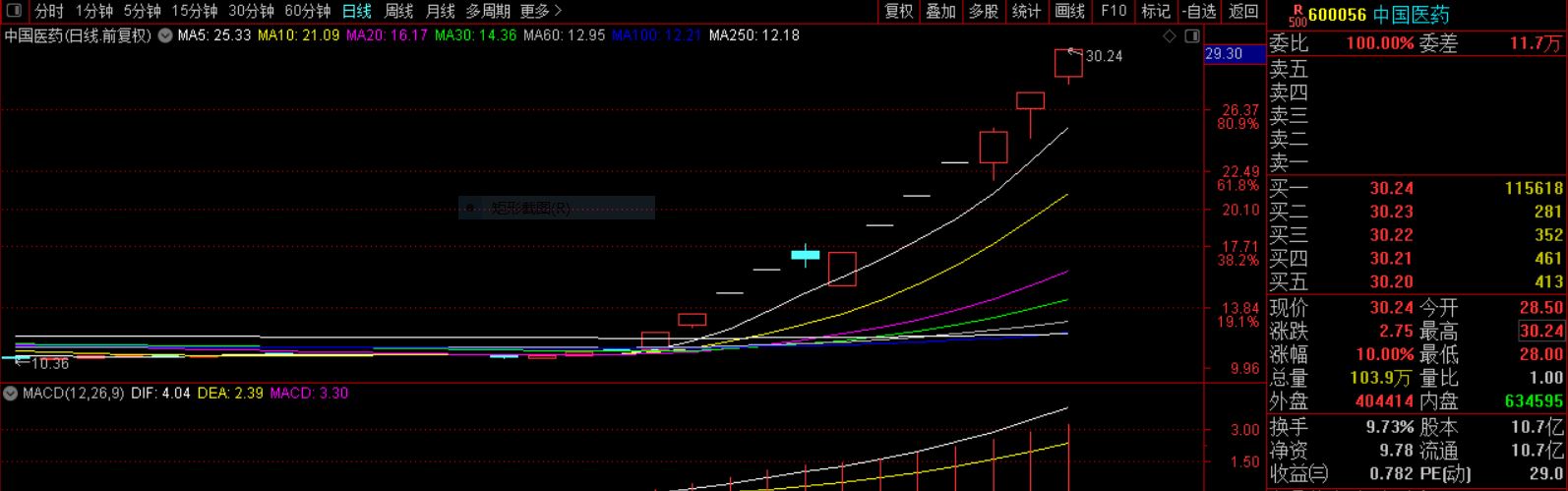This screenshot has height=491, width=1568.
Task: Expand the 更多 periods menu
Action: click(541, 11)
